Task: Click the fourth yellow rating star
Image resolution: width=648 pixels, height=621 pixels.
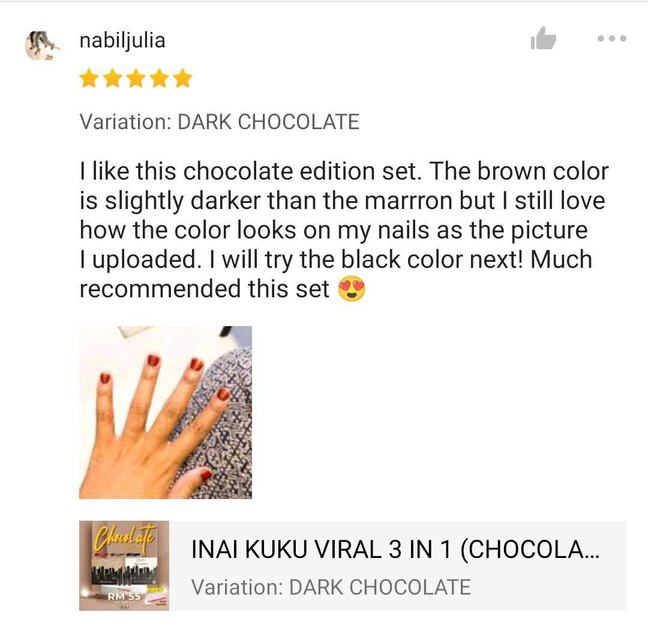Action: tap(160, 79)
